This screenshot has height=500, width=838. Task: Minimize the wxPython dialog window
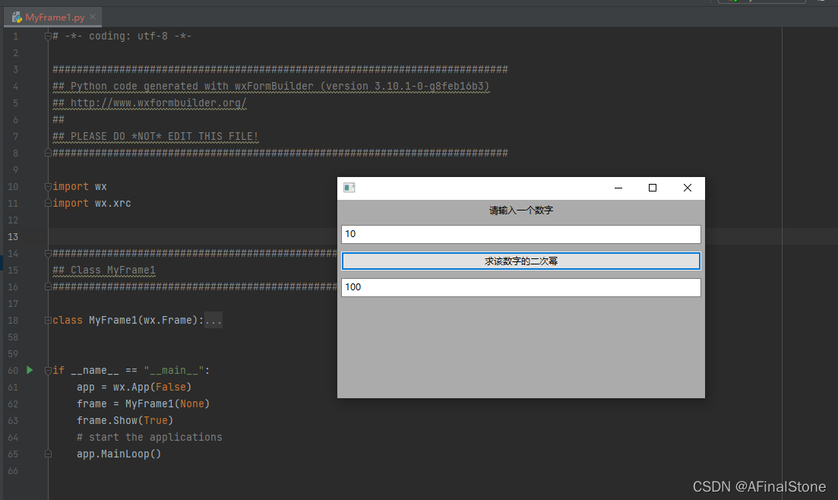click(618, 188)
